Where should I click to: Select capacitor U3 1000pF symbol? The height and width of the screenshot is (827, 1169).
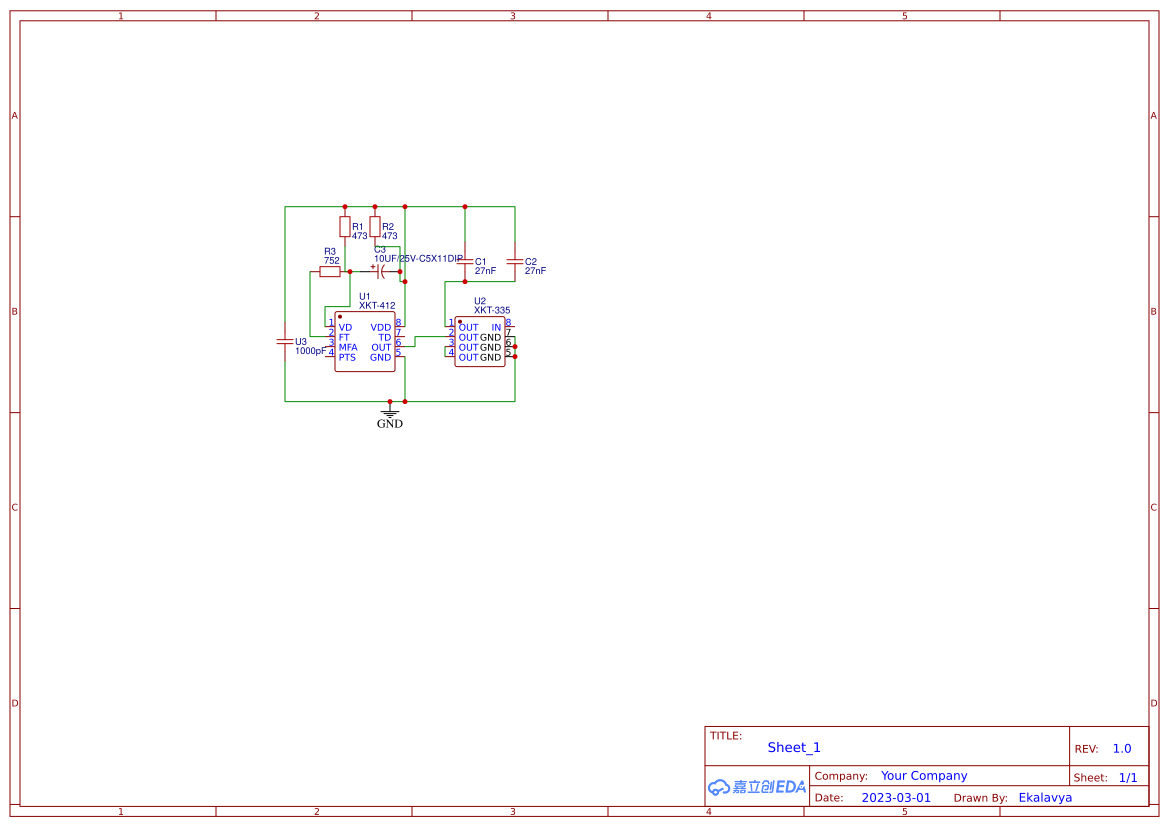284,341
